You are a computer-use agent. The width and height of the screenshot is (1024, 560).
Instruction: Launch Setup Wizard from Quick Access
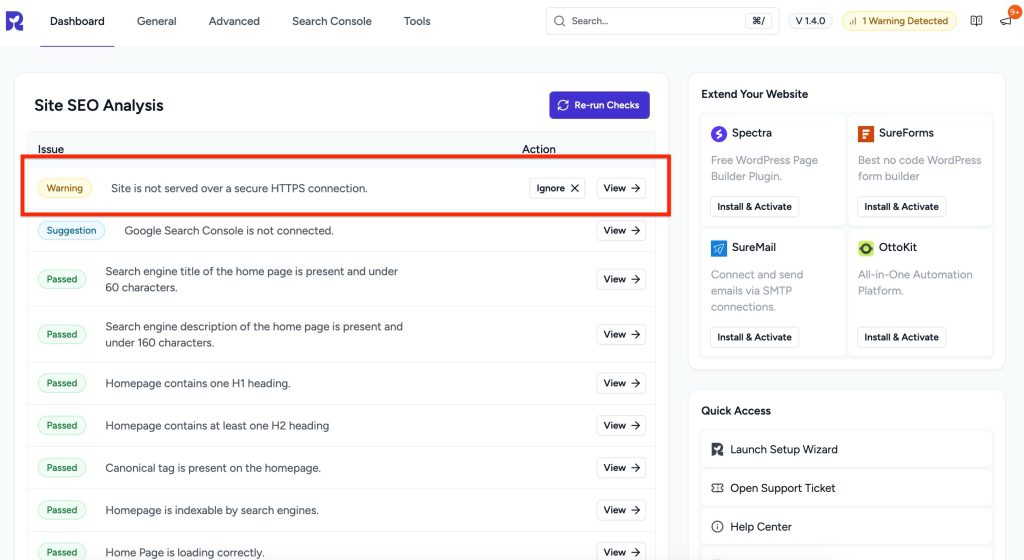coord(783,450)
